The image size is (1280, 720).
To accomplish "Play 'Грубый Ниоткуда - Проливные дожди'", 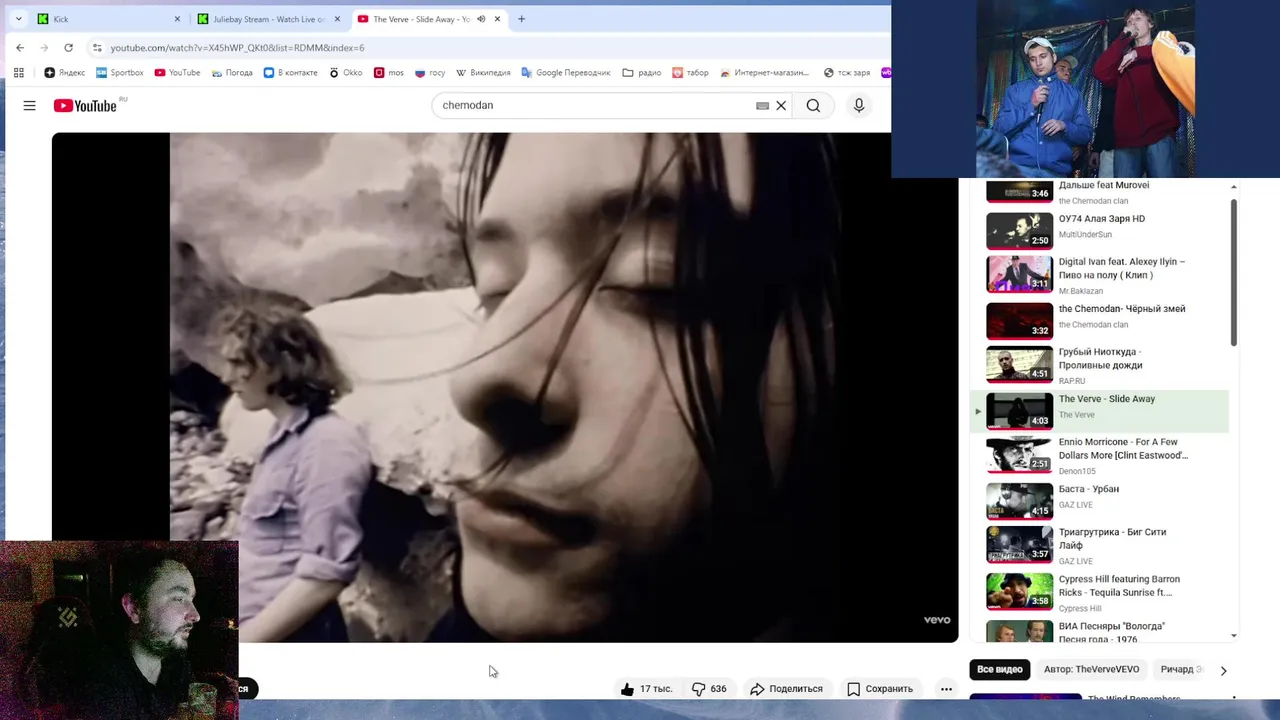I will pyautogui.click(x=1099, y=365).
